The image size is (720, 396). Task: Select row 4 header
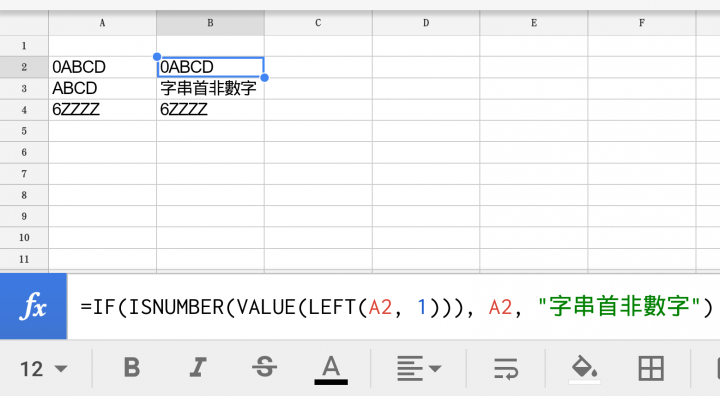[x=24, y=110]
